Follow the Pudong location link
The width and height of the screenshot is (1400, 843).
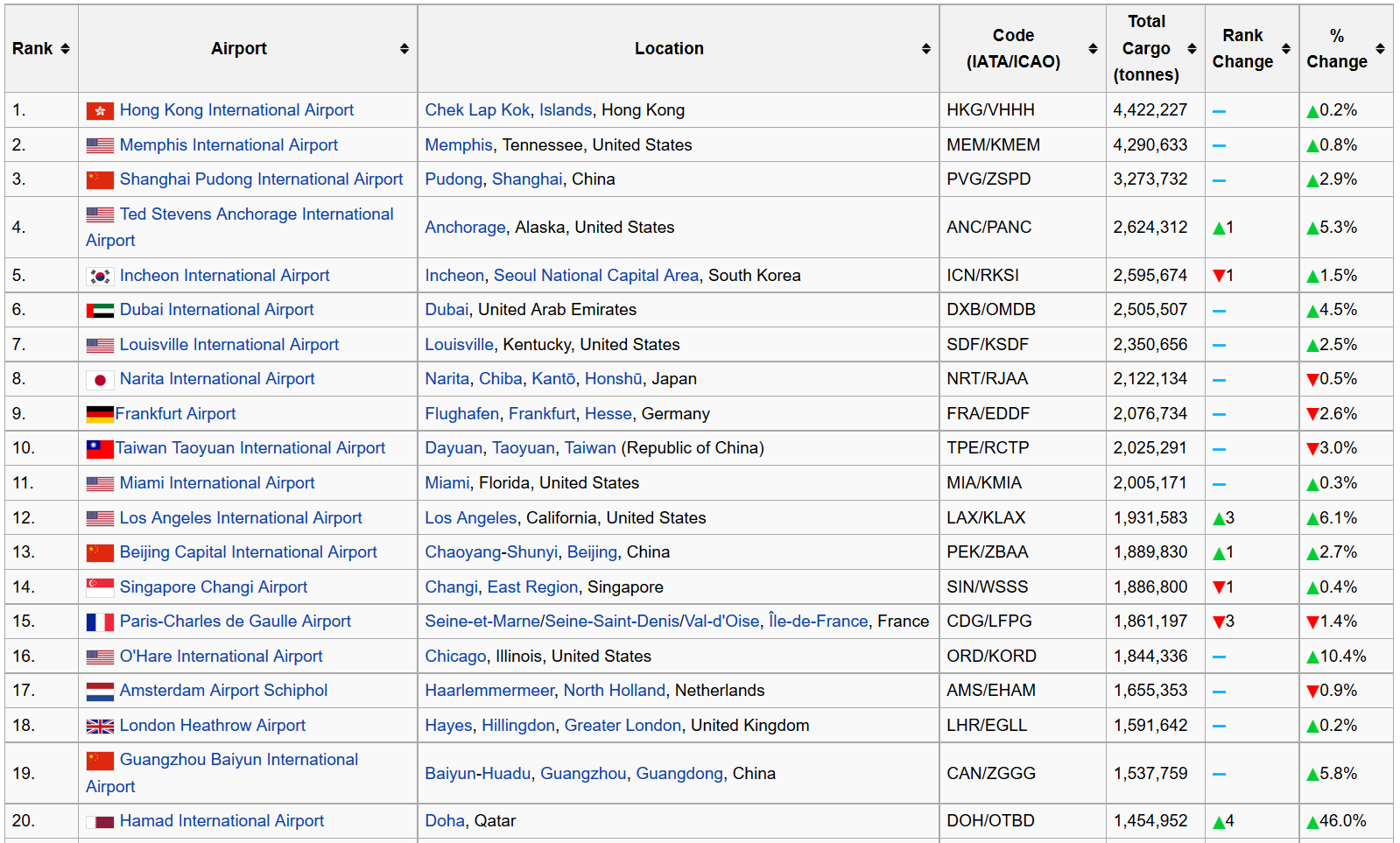coord(454,179)
